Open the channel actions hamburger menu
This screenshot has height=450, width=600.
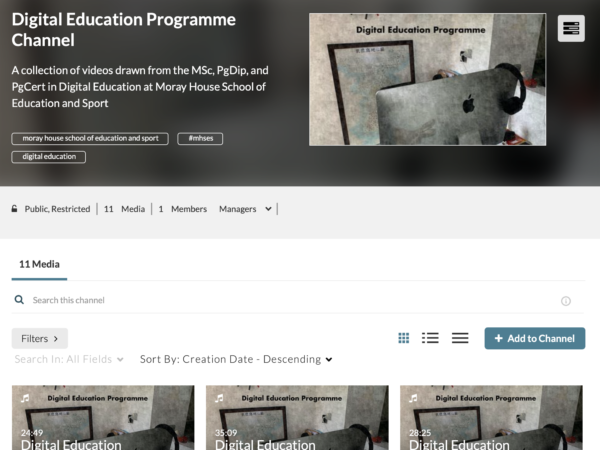(571, 28)
